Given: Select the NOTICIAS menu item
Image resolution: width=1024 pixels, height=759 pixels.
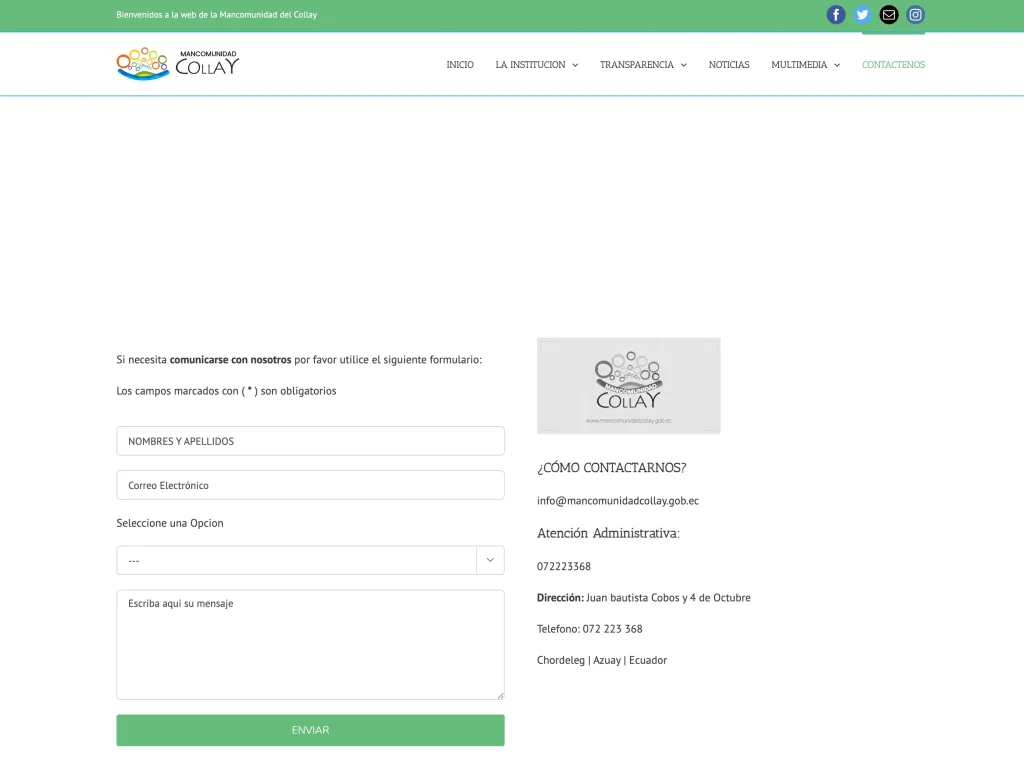Looking at the screenshot, I should pyautogui.click(x=729, y=64).
